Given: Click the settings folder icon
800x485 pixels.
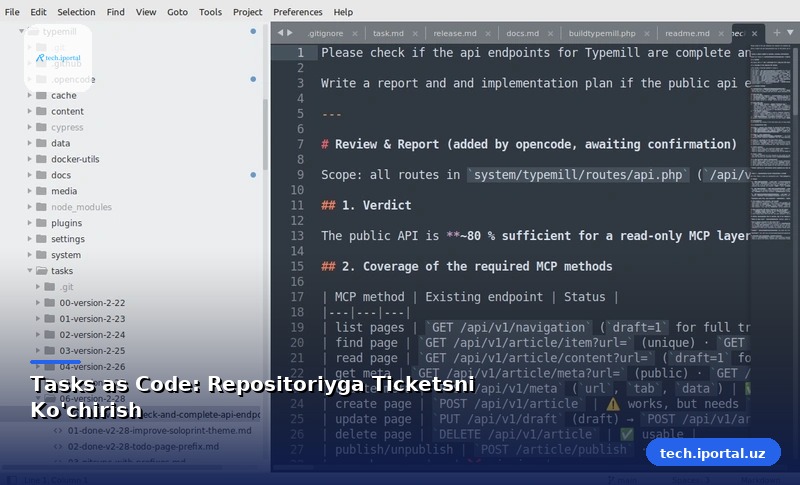Looking at the screenshot, I should pos(41,239).
